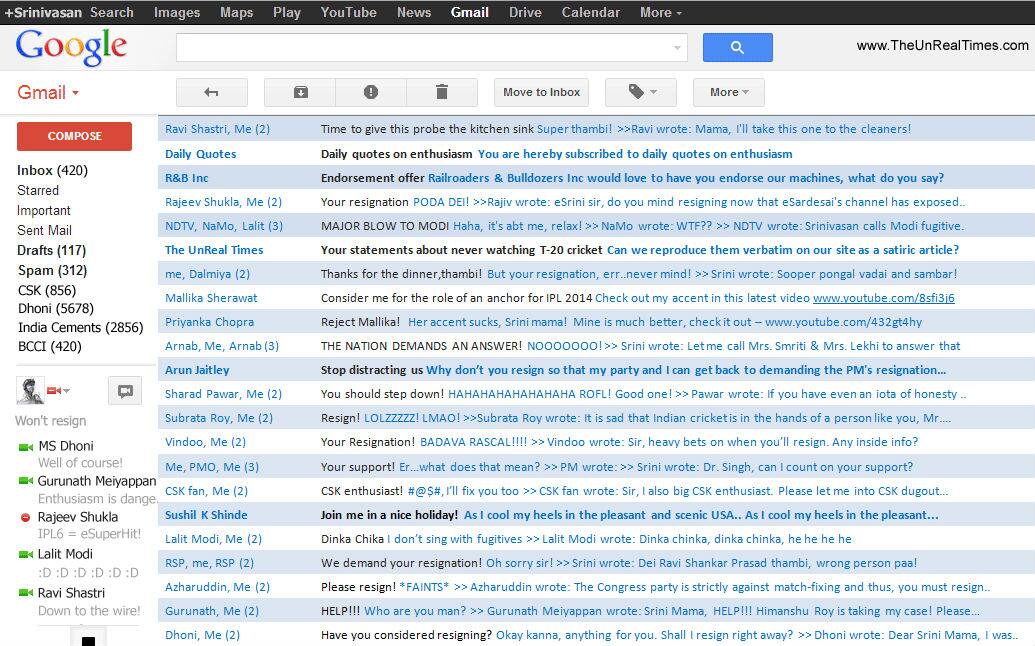Open Lalit Modi's 'Dinka Chika' email

click(596, 539)
